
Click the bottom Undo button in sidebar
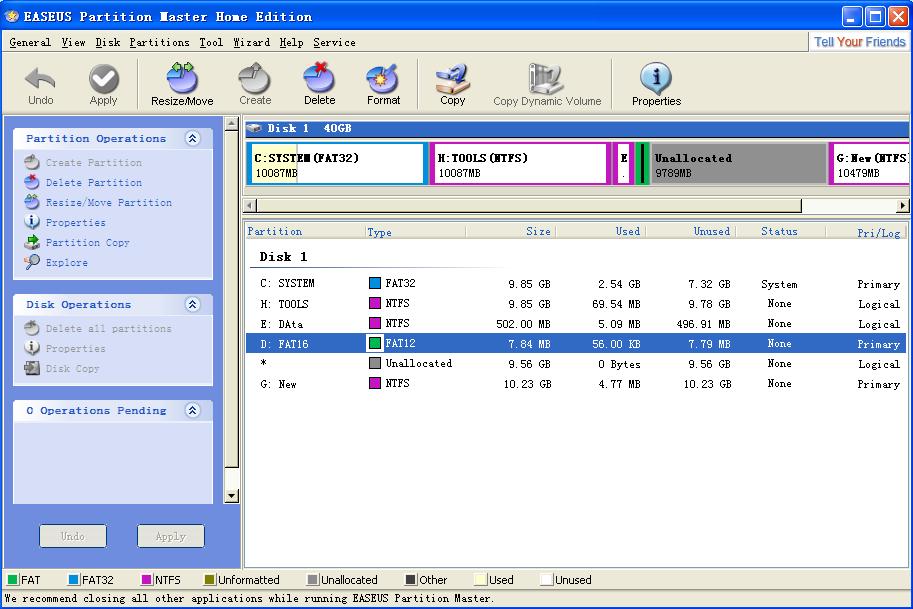pyautogui.click(x=73, y=536)
